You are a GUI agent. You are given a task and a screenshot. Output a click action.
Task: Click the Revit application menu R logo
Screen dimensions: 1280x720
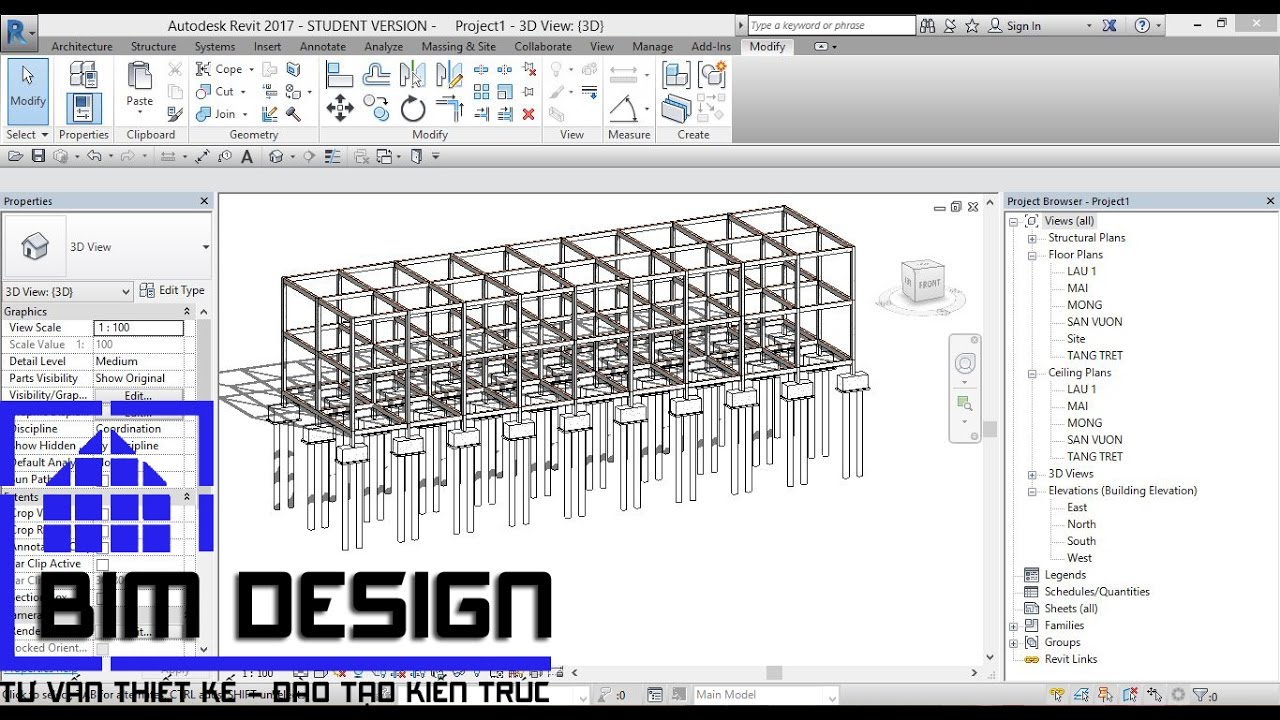pos(16,31)
